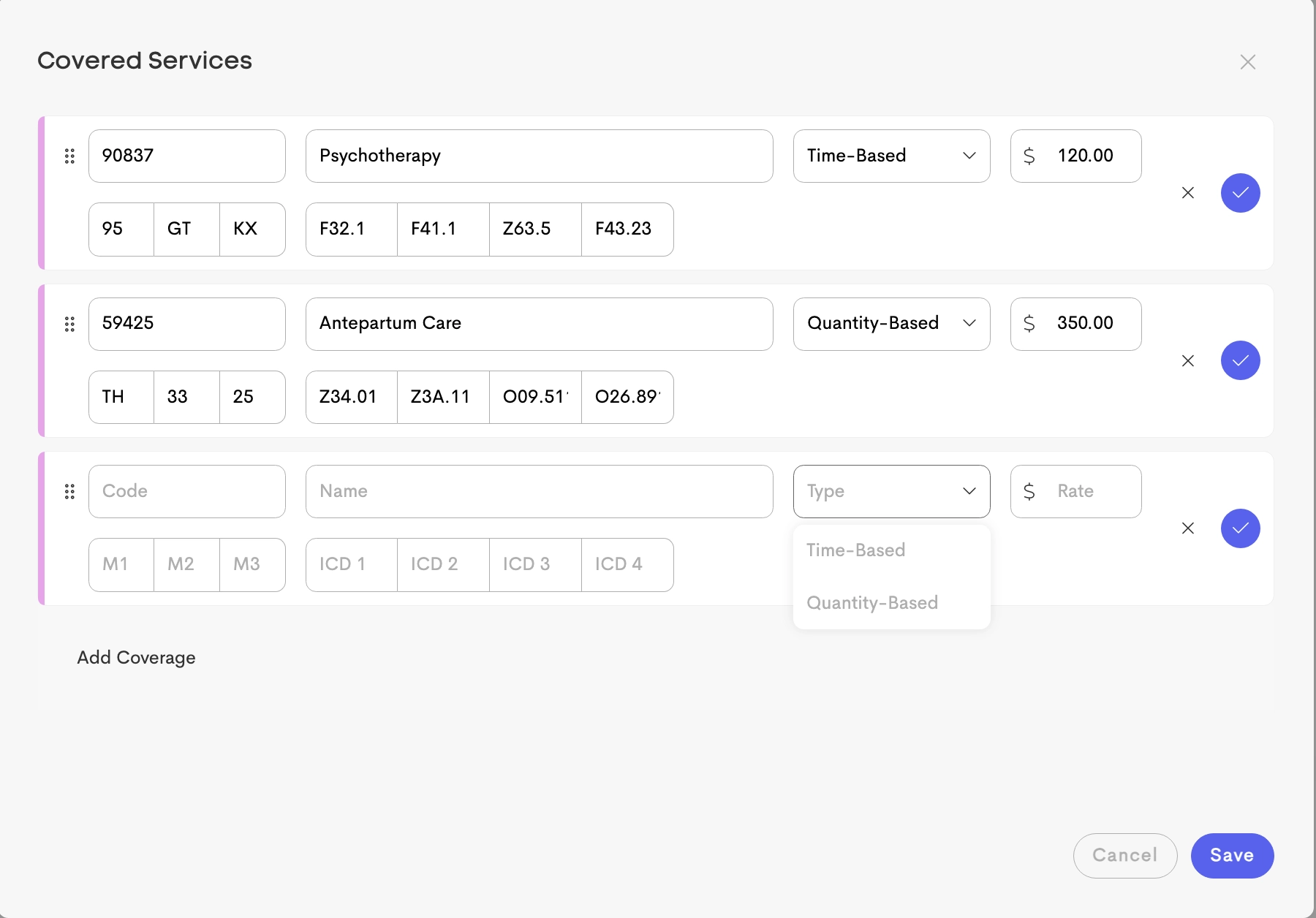Image resolution: width=1316 pixels, height=918 pixels.
Task: Remove the Psychotherapy service row
Action: 1188,193
